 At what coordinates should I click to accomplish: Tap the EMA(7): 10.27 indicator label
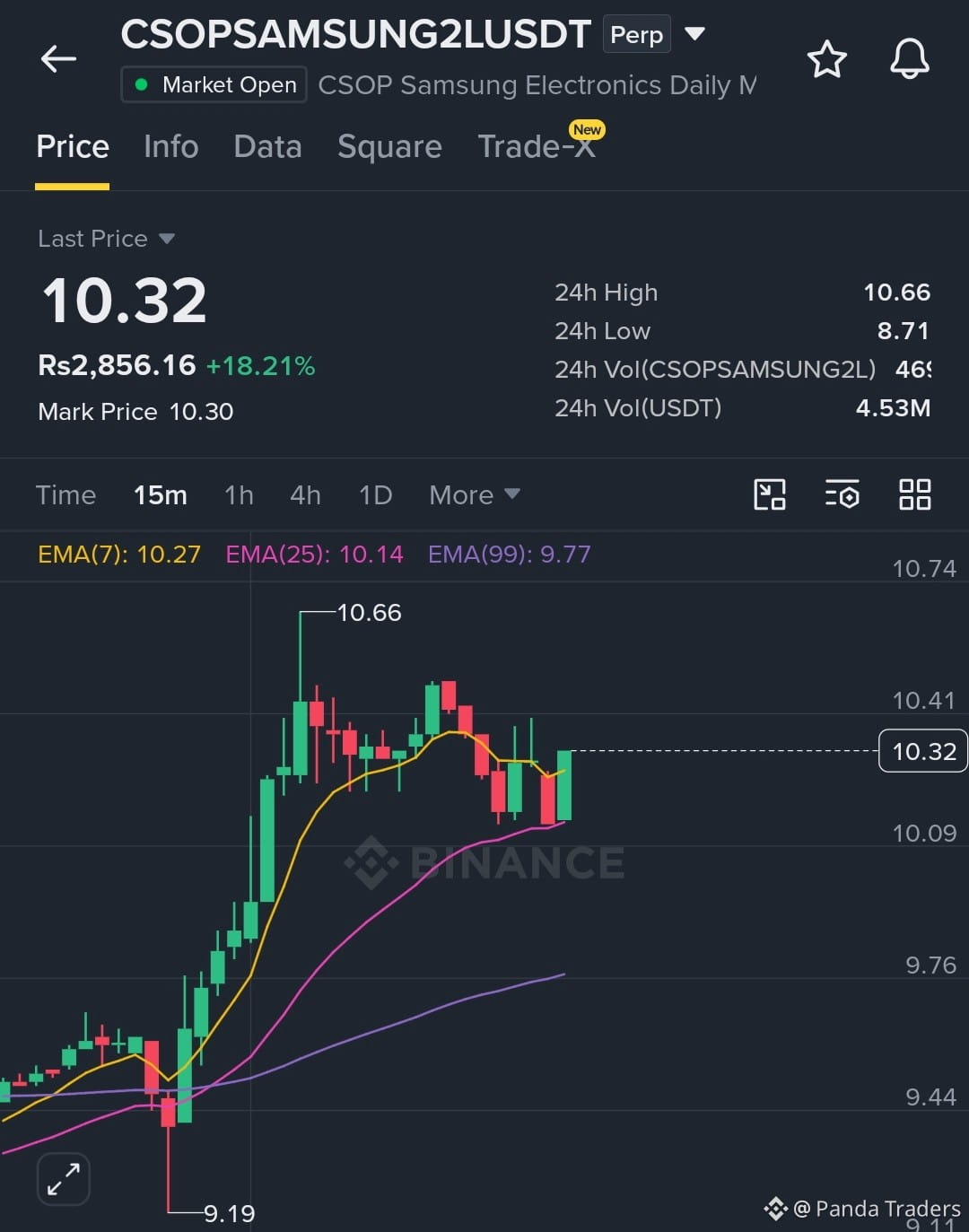click(x=119, y=554)
